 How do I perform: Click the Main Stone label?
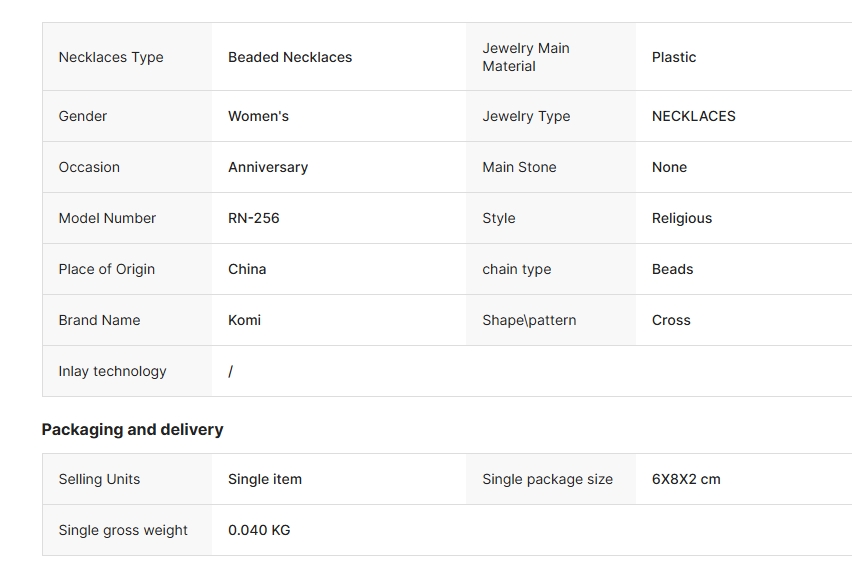519,167
